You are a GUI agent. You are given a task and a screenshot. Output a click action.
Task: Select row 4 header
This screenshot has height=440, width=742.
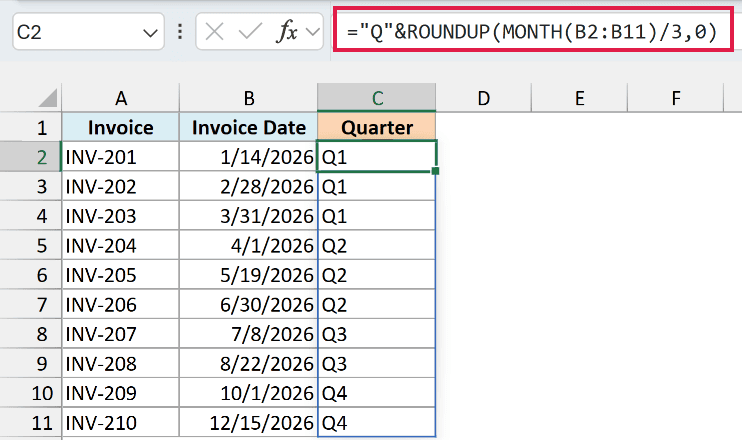click(x=31, y=216)
